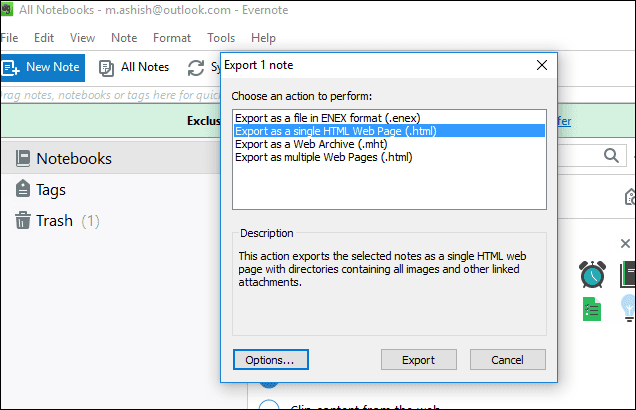The height and width of the screenshot is (410, 636).
Task: Click the Export button
Action: pyautogui.click(x=419, y=360)
